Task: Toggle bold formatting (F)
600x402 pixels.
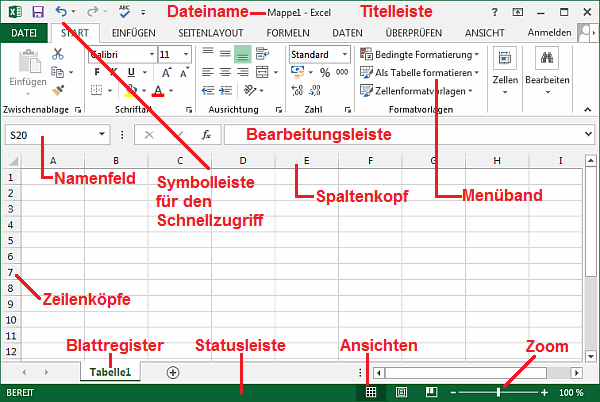Action: coord(97,72)
